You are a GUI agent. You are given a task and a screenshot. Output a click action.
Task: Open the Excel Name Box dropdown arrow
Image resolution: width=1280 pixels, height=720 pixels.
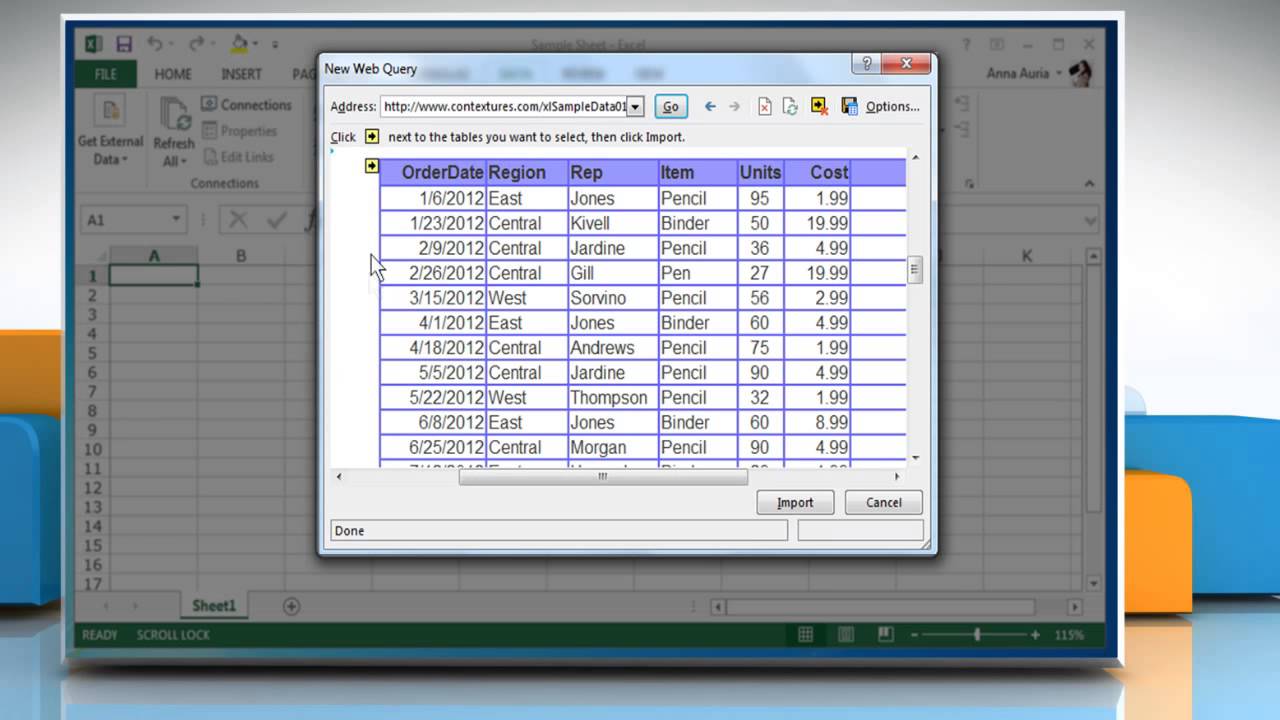pos(176,220)
